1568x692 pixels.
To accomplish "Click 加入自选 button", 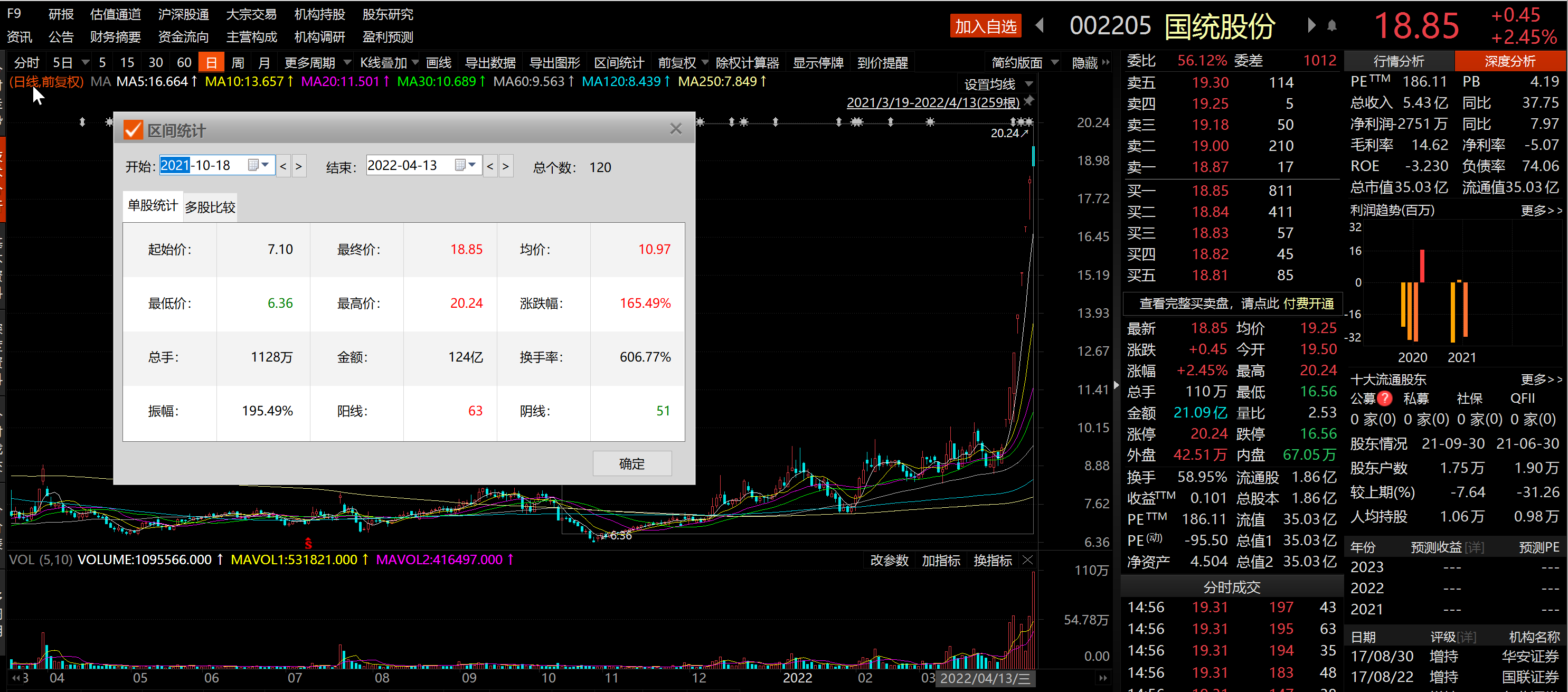I will pos(986,26).
